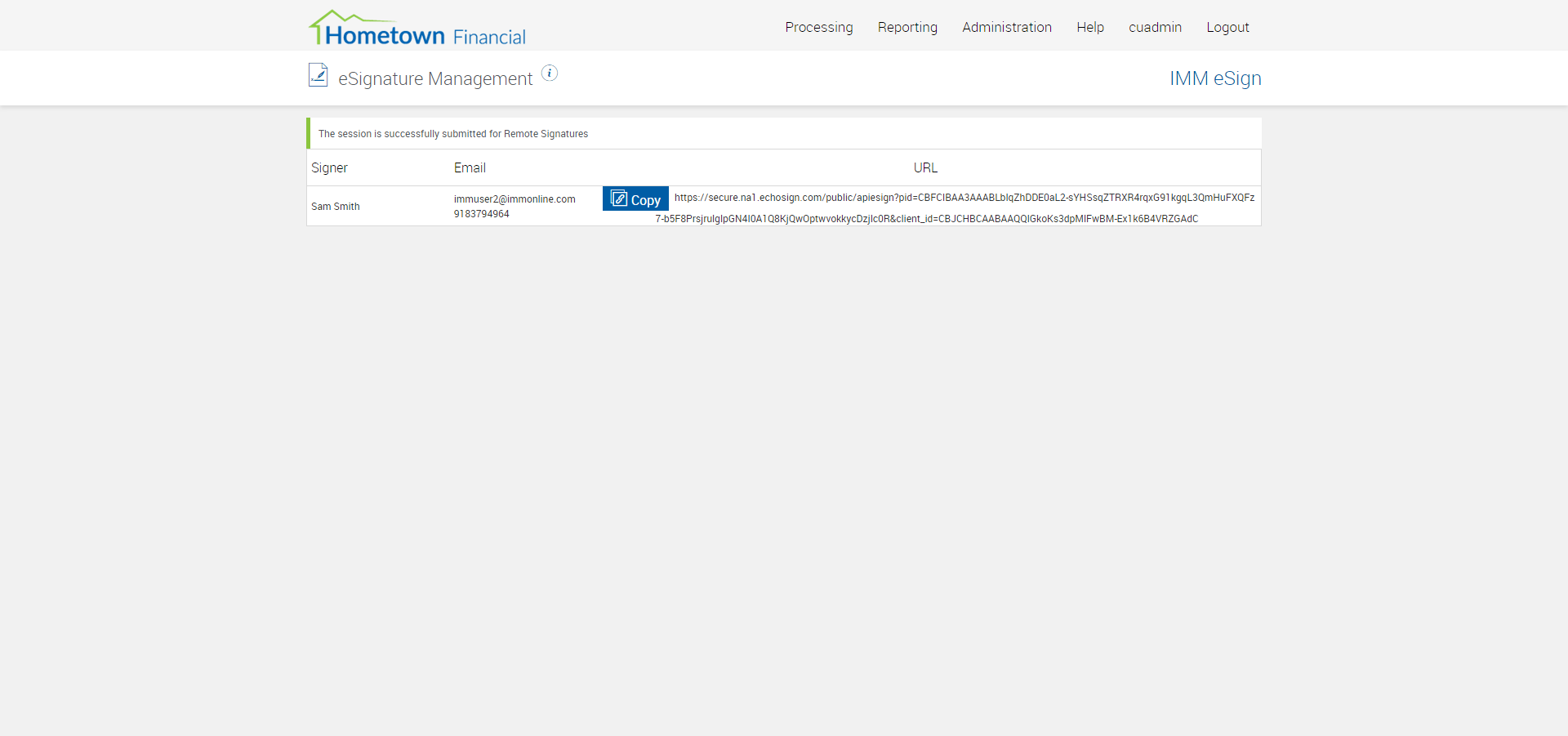Click the Hometown Financial logo
1568x736 pixels.
417,28
